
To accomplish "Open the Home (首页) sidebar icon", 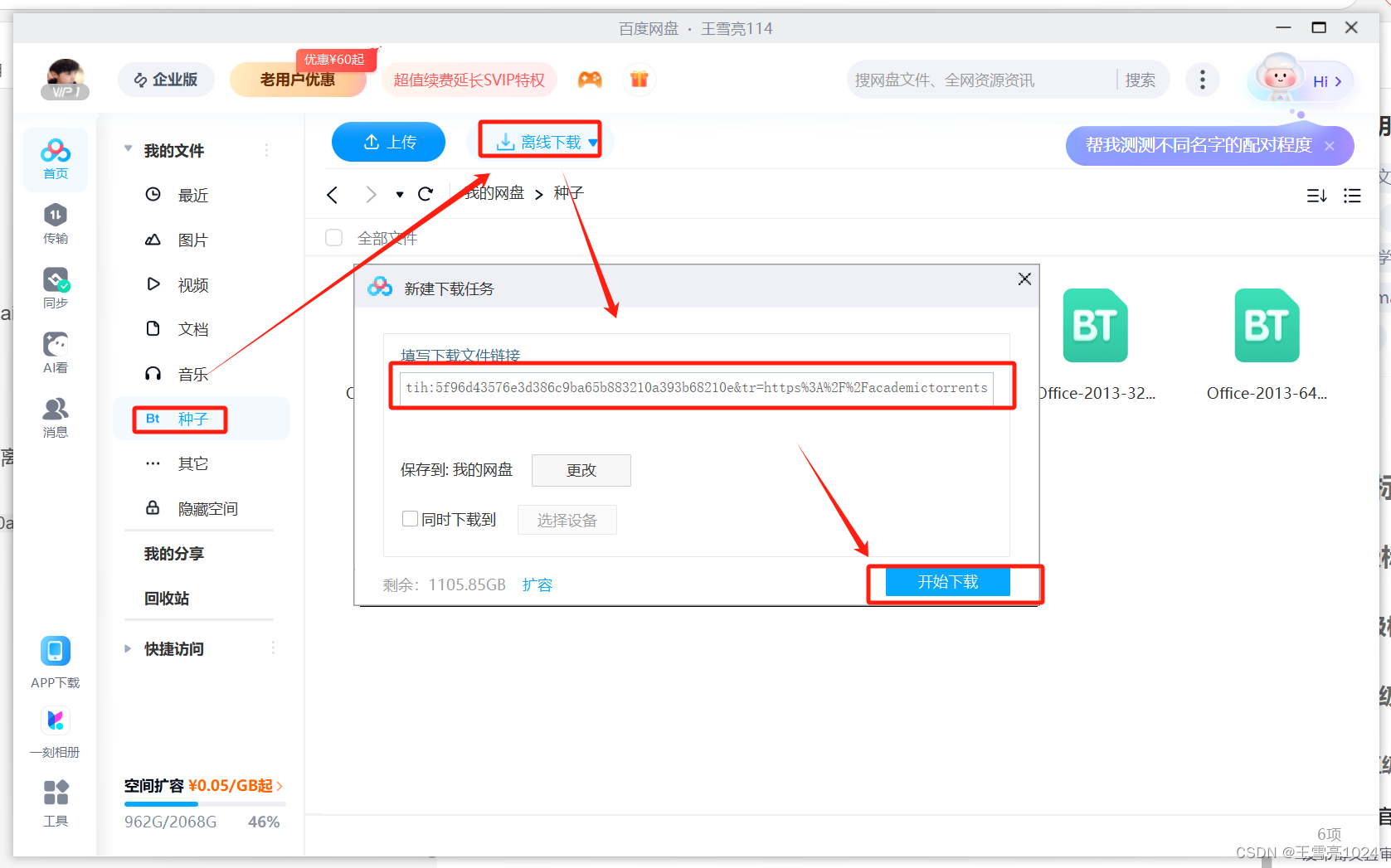I will (56, 159).
